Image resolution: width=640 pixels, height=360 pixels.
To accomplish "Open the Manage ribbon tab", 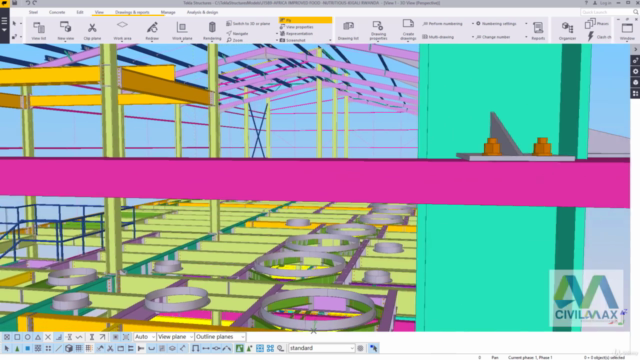I will coord(168,12).
